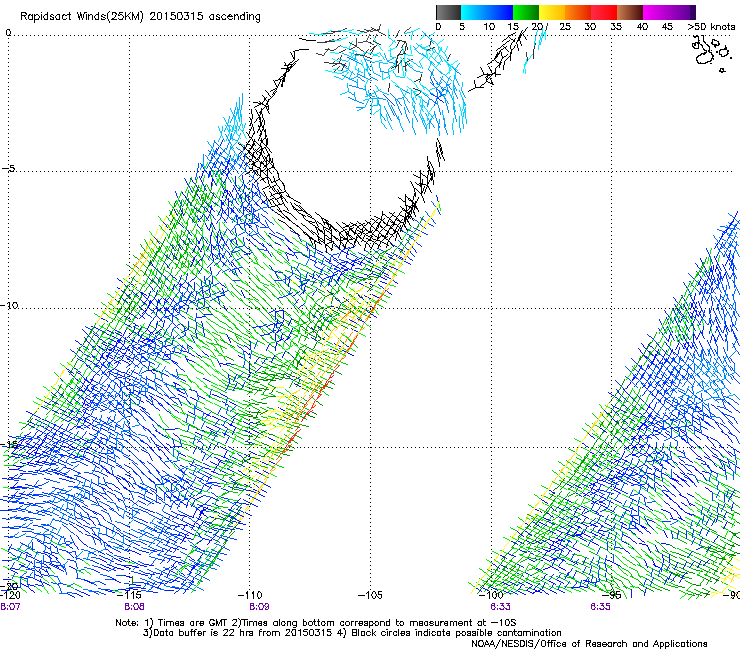
Task: Click the purple "8:33" time label
Action: point(500,607)
